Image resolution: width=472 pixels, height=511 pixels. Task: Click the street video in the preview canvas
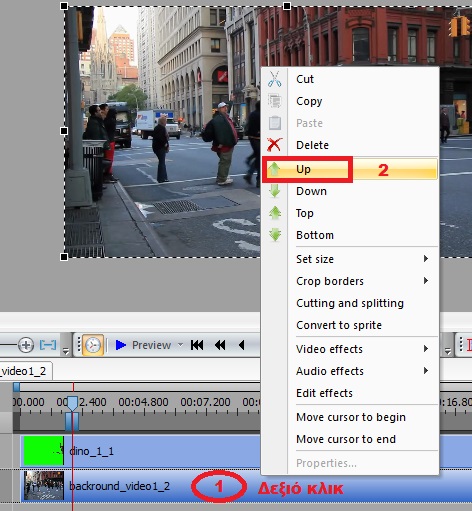[x=162, y=132]
